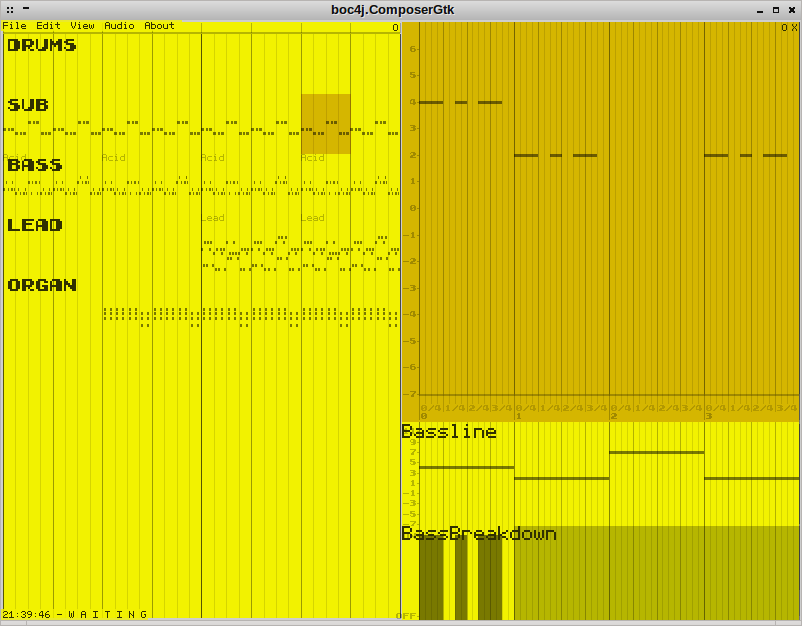Open the About menu
This screenshot has height=626, width=802.
pos(159,26)
